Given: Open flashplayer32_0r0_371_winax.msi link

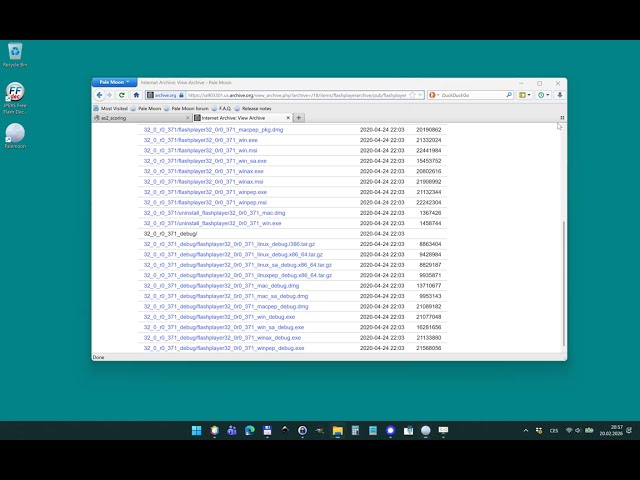Looking at the screenshot, I should 203,182.
